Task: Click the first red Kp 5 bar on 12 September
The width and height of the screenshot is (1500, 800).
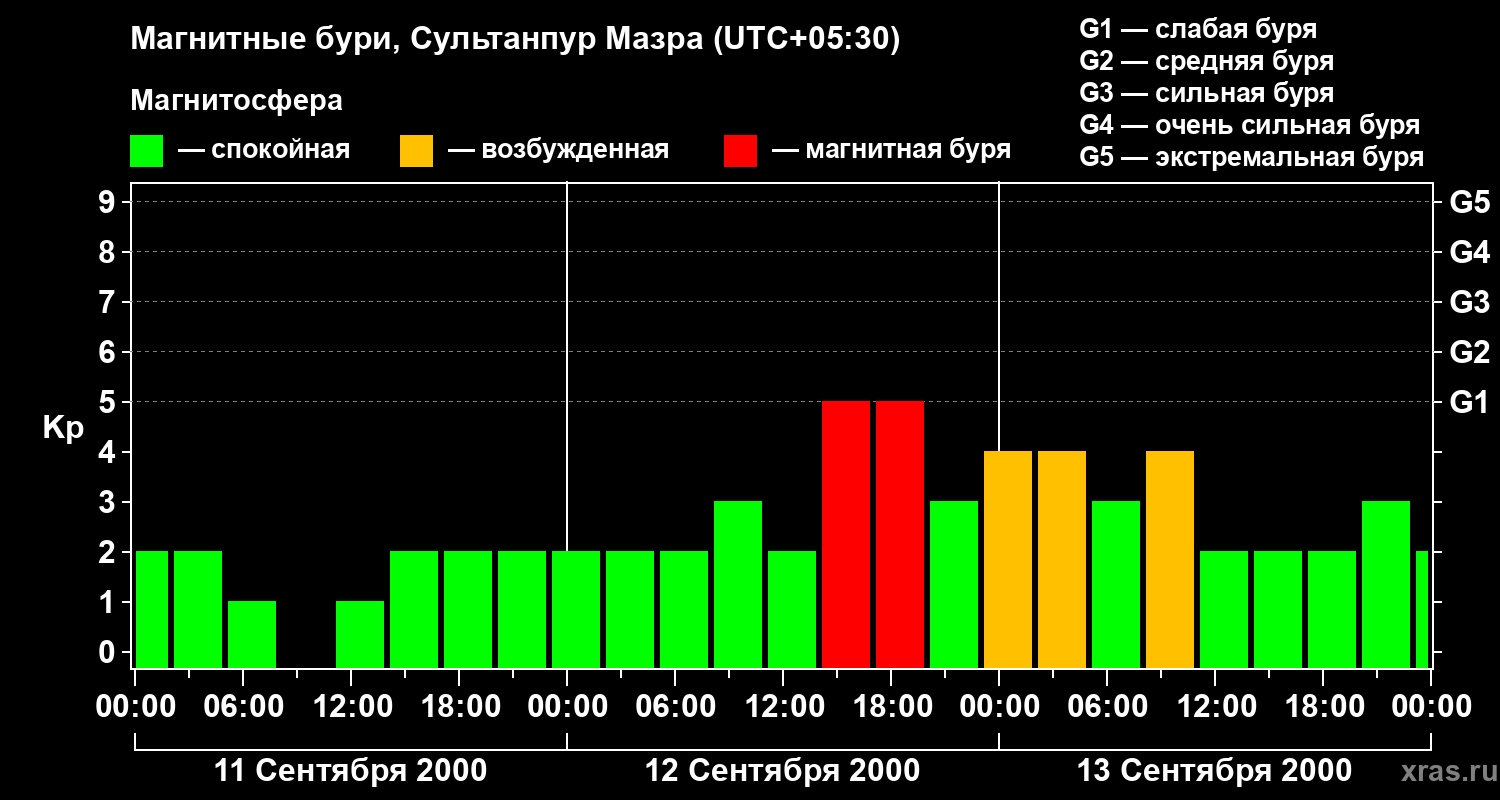Action: [x=846, y=534]
